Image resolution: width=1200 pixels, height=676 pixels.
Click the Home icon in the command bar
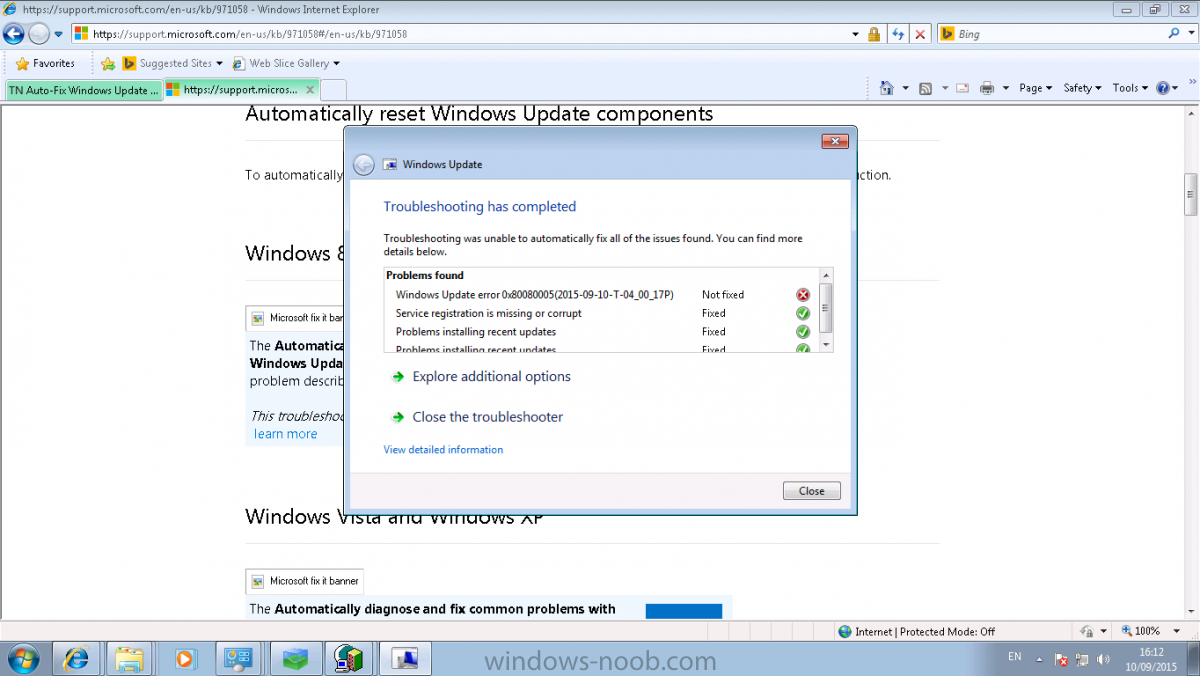point(886,88)
